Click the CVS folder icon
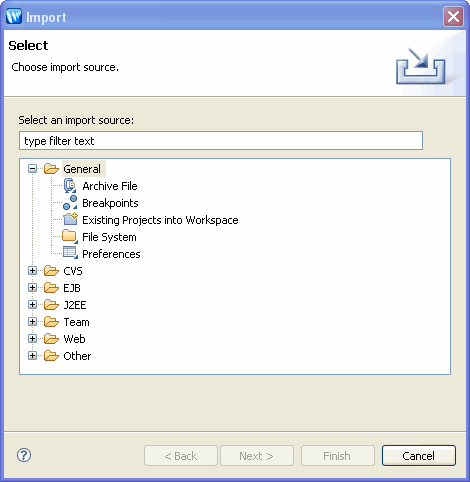470x482 pixels. [x=51, y=271]
